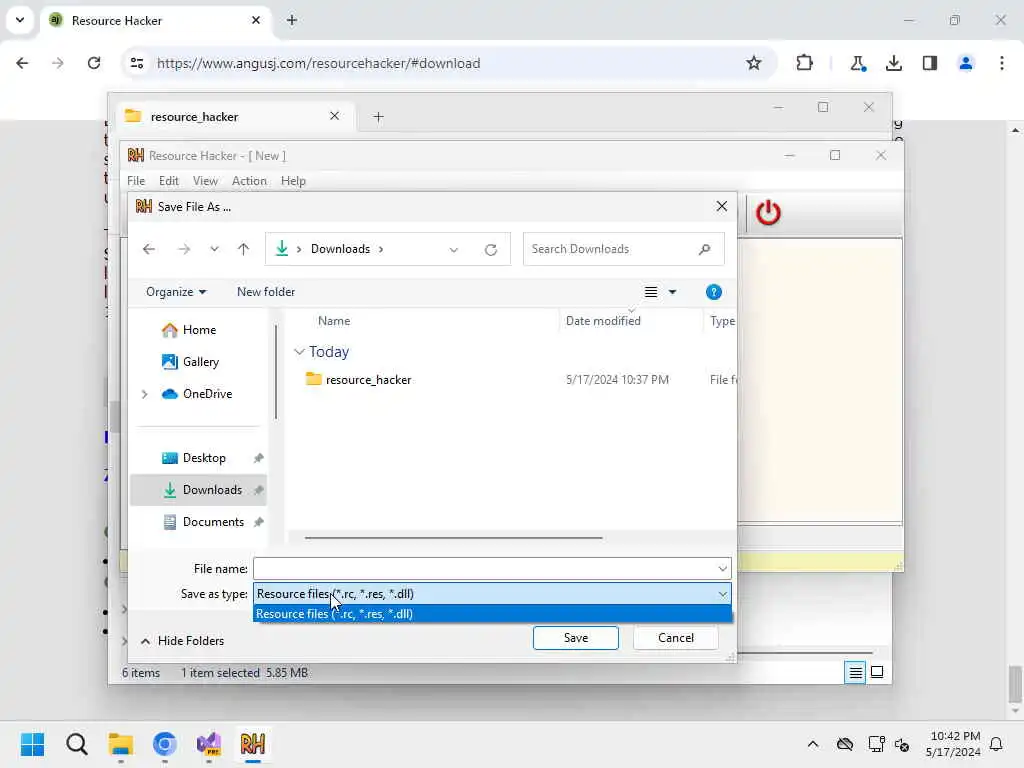Change view using the list view icon
This screenshot has height=768, width=1024.
point(651,292)
